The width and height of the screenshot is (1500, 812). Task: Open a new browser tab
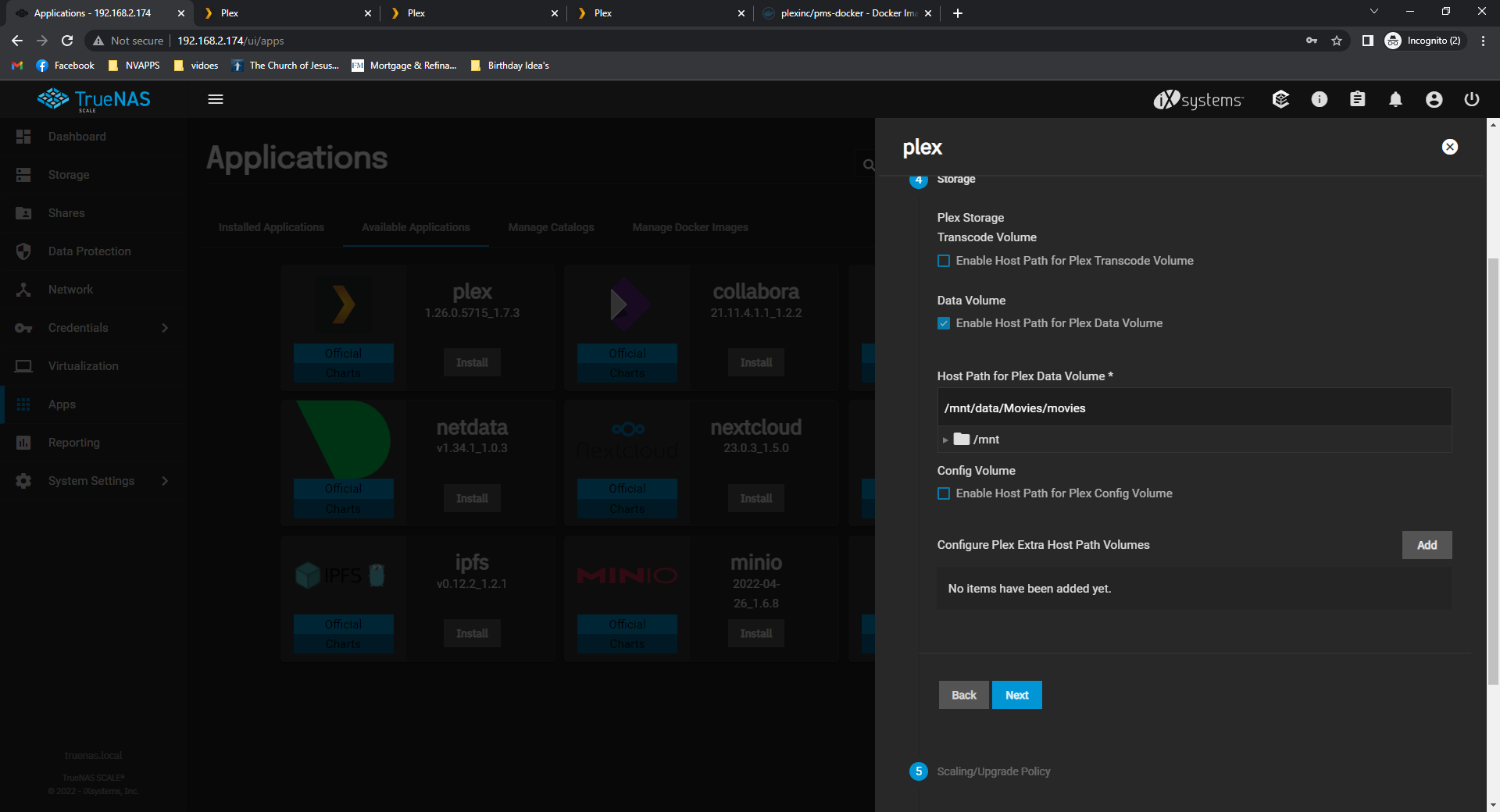click(958, 13)
